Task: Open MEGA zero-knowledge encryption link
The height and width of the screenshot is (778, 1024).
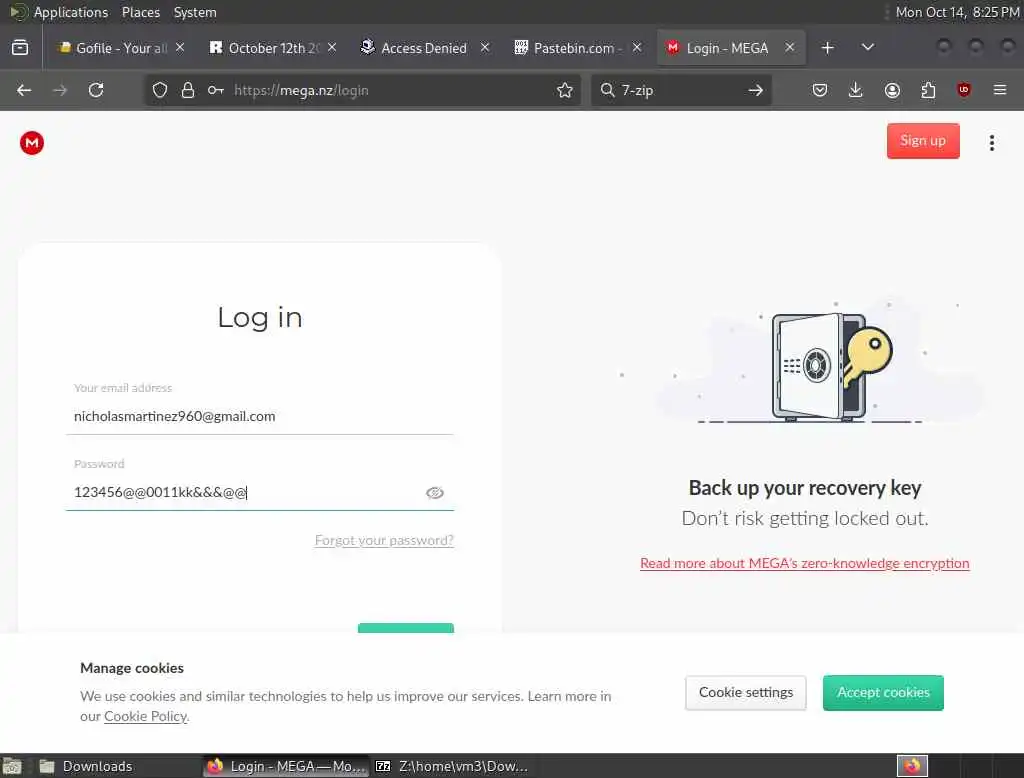Action: click(x=805, y=563)
